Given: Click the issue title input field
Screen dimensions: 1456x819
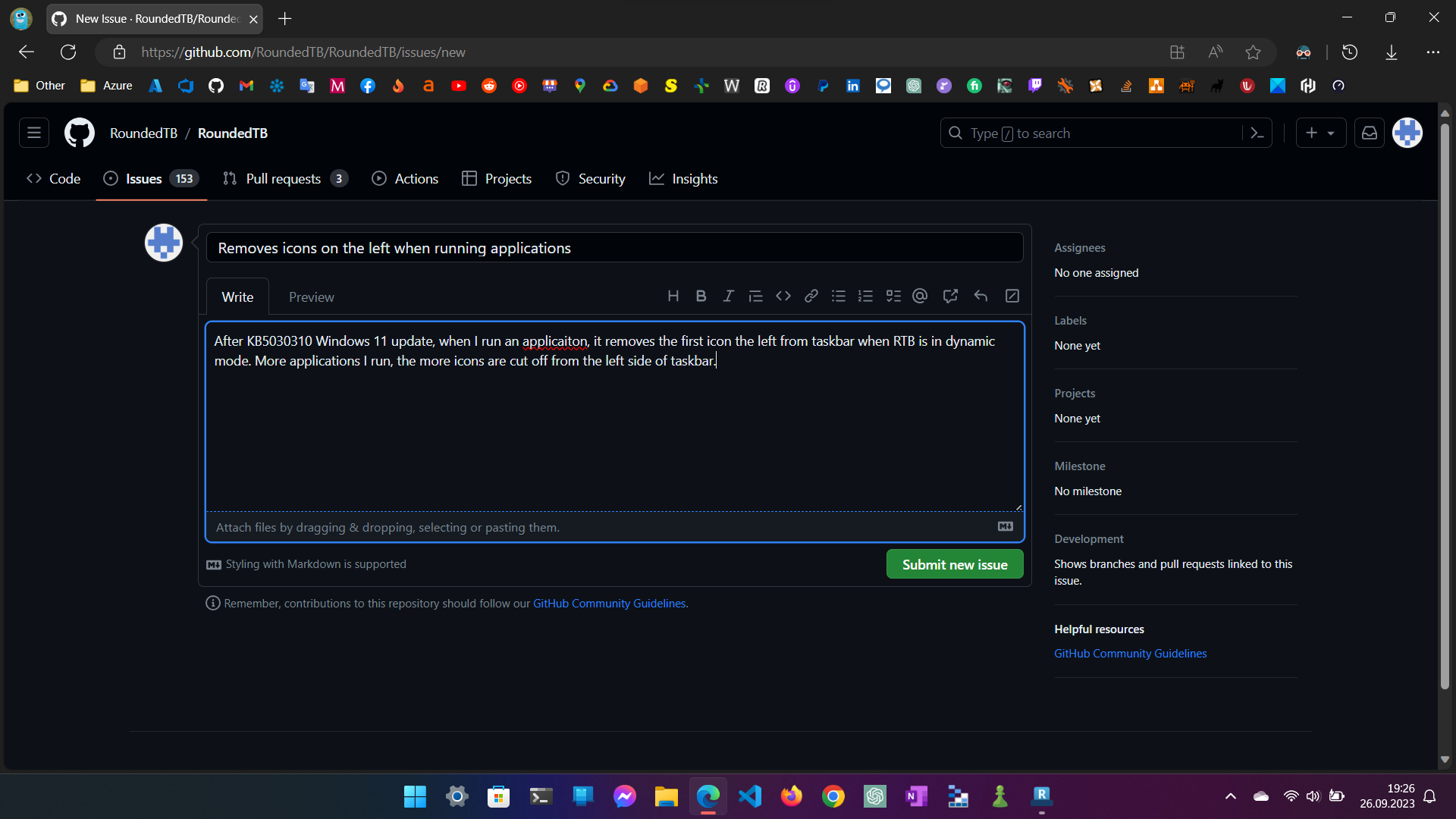Looking at the screenshot, I should (x=614, y=247).
